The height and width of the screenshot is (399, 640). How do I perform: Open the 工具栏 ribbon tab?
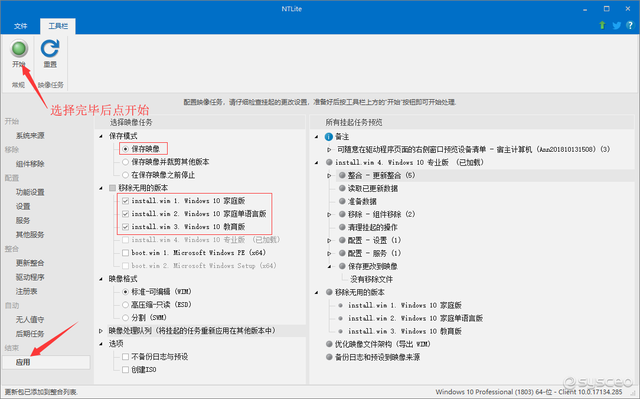tap(58, 26)
